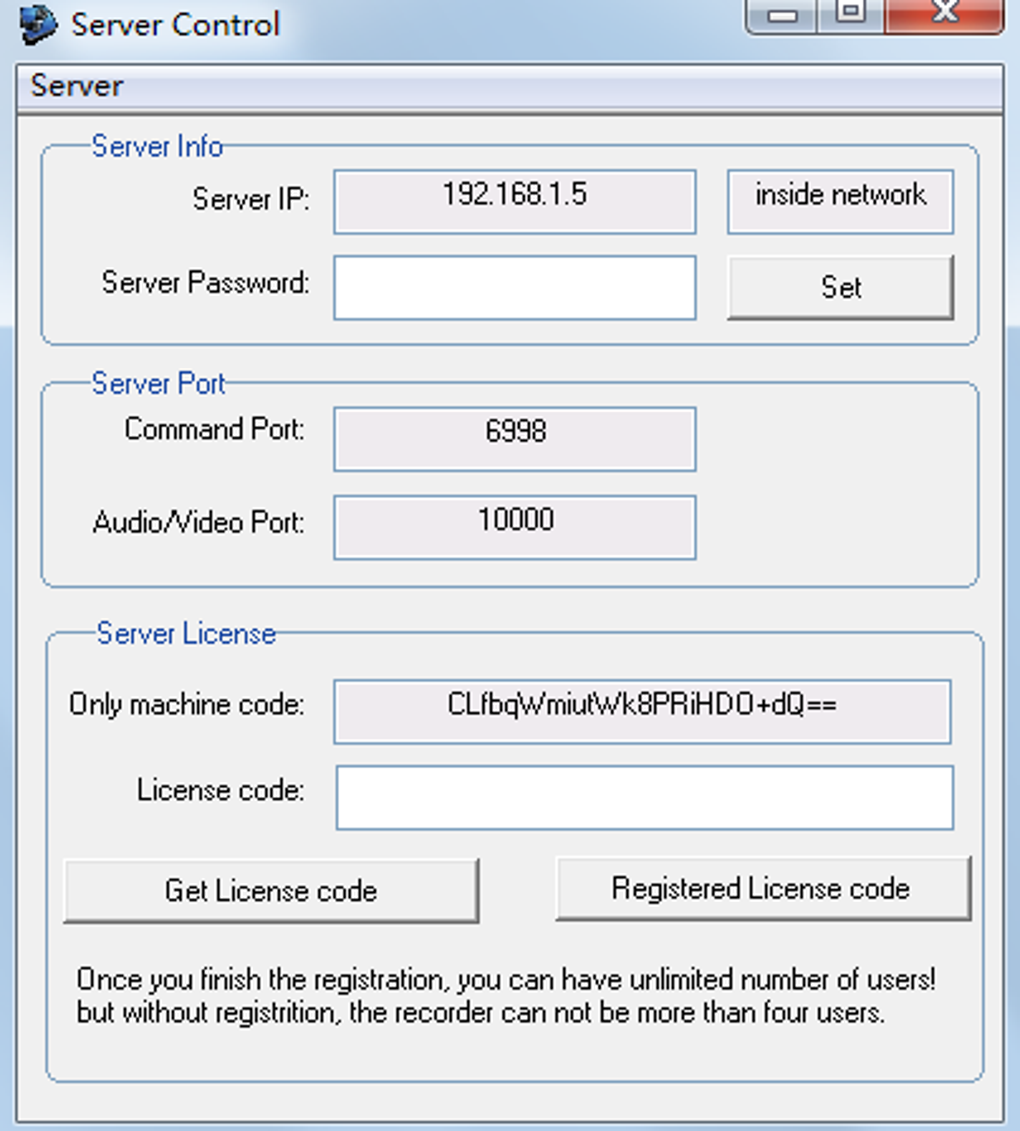Click the Only machine code field
Viewport: 1020px width, 1131px height.
point(642,711)
